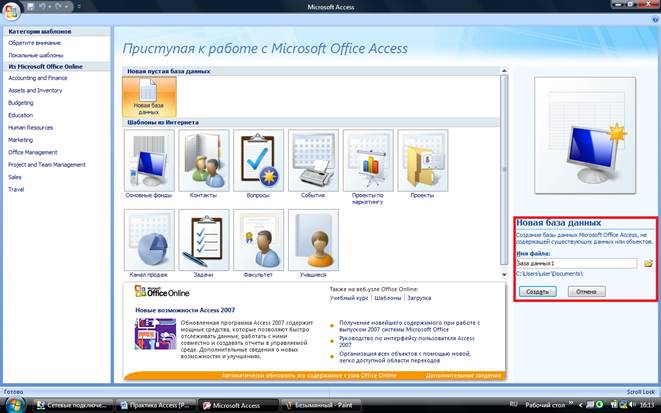
Task: Open the Загрузка link
Action: pyautogui.click(x=419, y=298)
